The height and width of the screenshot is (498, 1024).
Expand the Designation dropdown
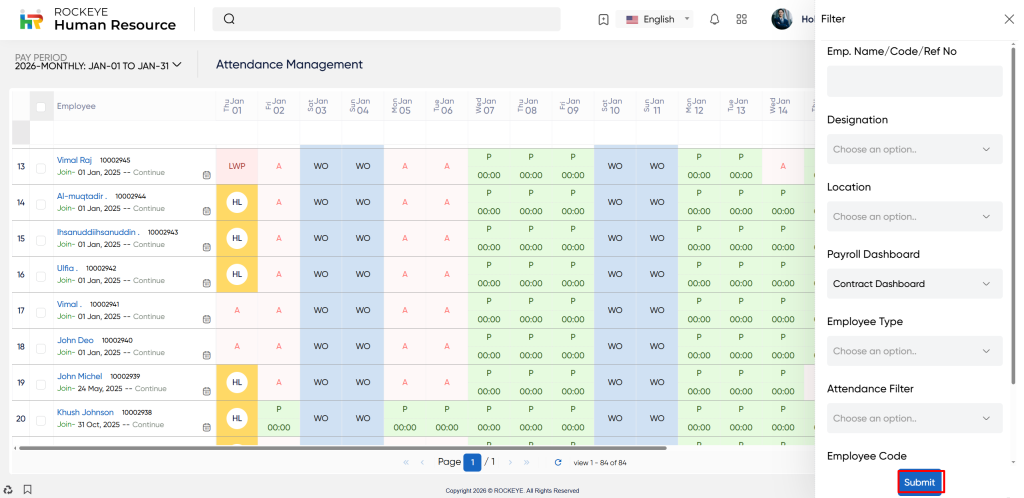(x=914, y=149)
